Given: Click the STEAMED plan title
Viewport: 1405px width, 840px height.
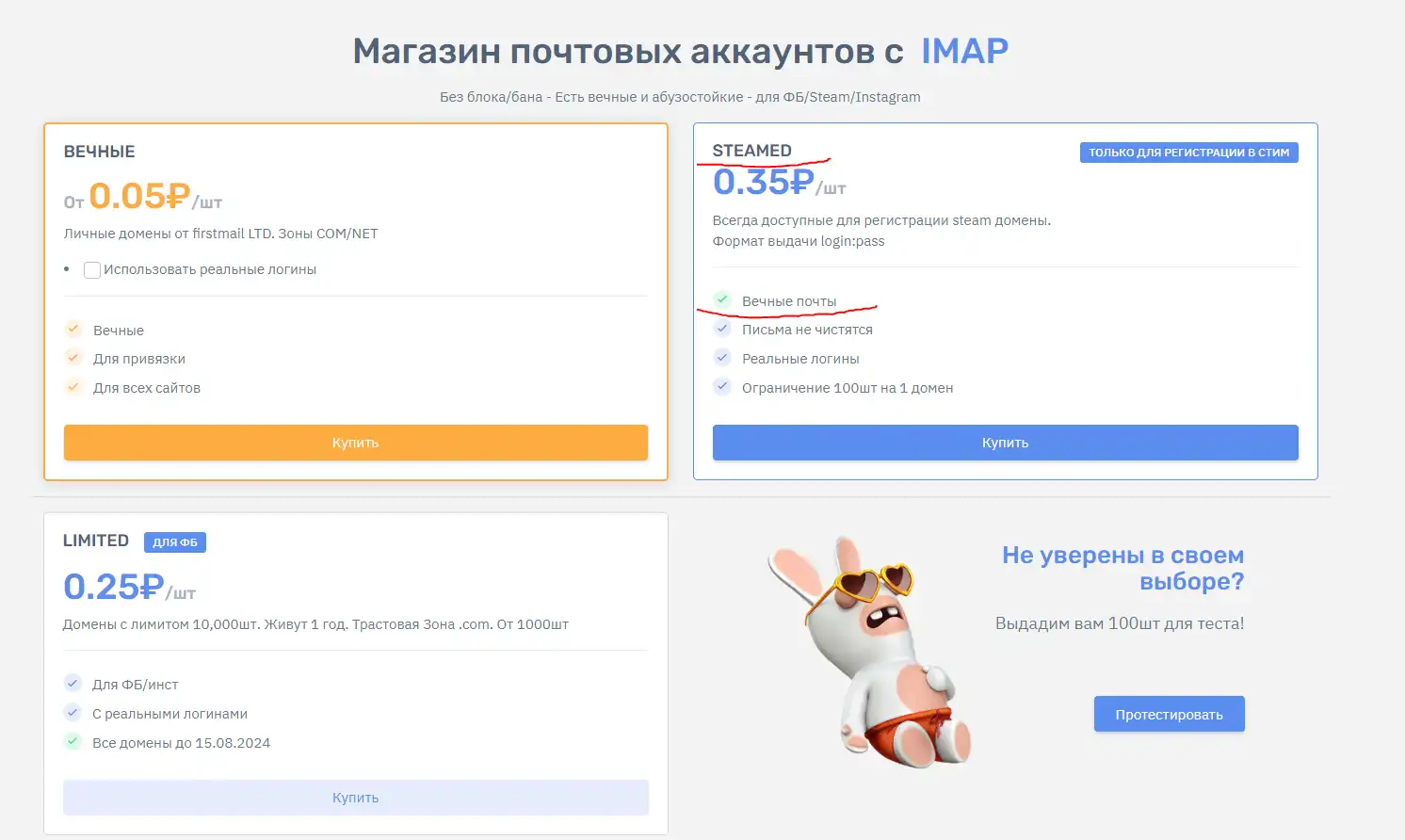Looking at the screenshot, I should click(751, 151).
